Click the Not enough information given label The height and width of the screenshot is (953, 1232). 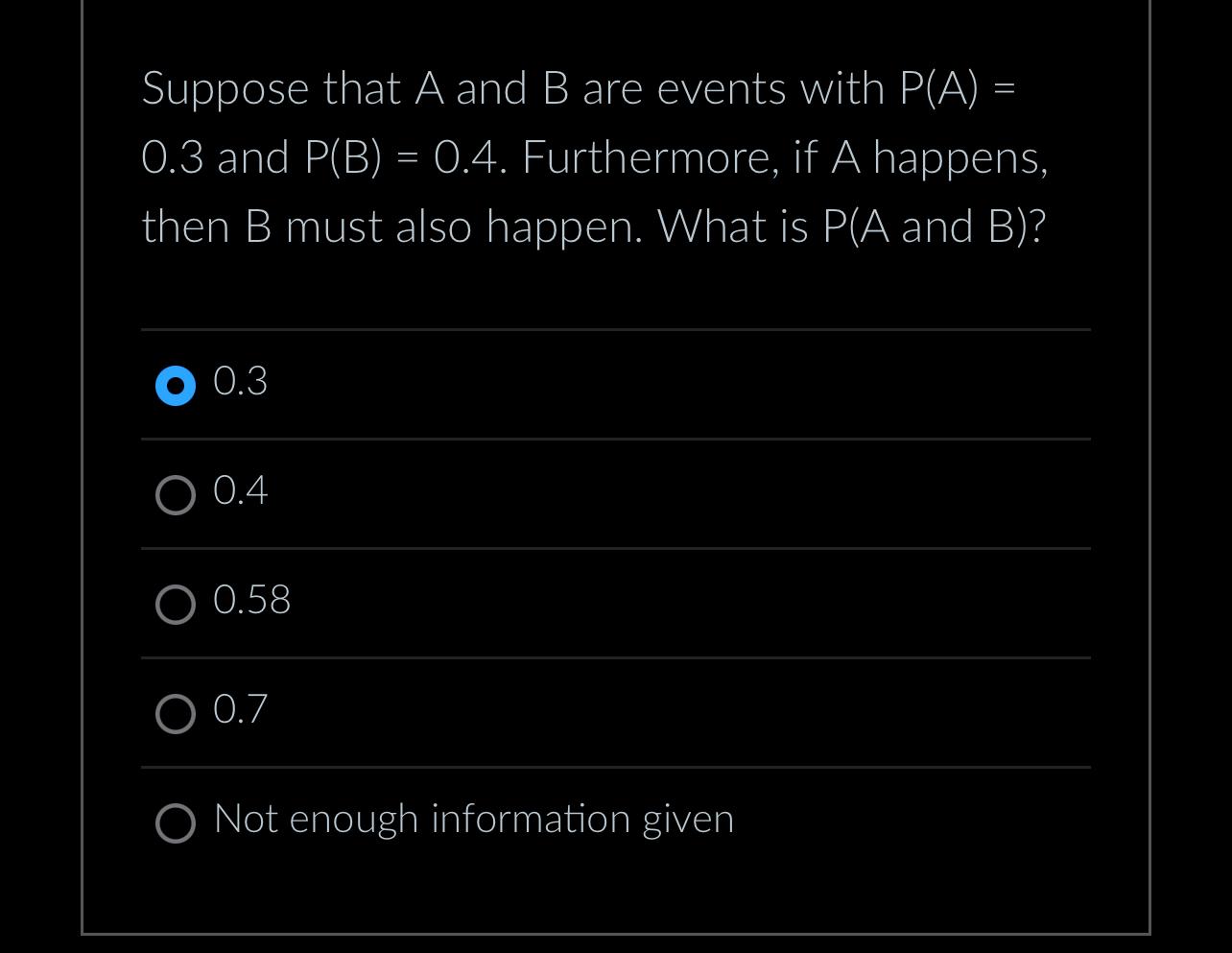pos(473,820)
